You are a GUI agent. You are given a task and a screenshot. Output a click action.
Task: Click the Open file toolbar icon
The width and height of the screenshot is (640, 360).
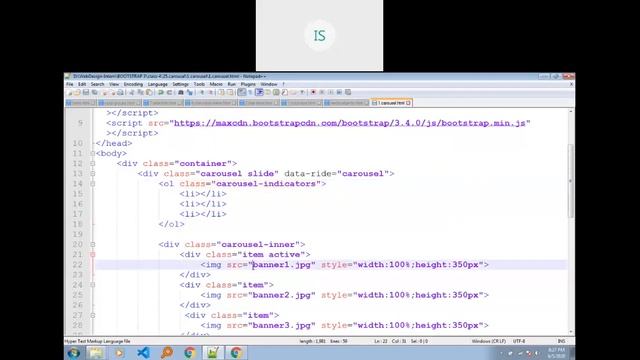(78, 93)
